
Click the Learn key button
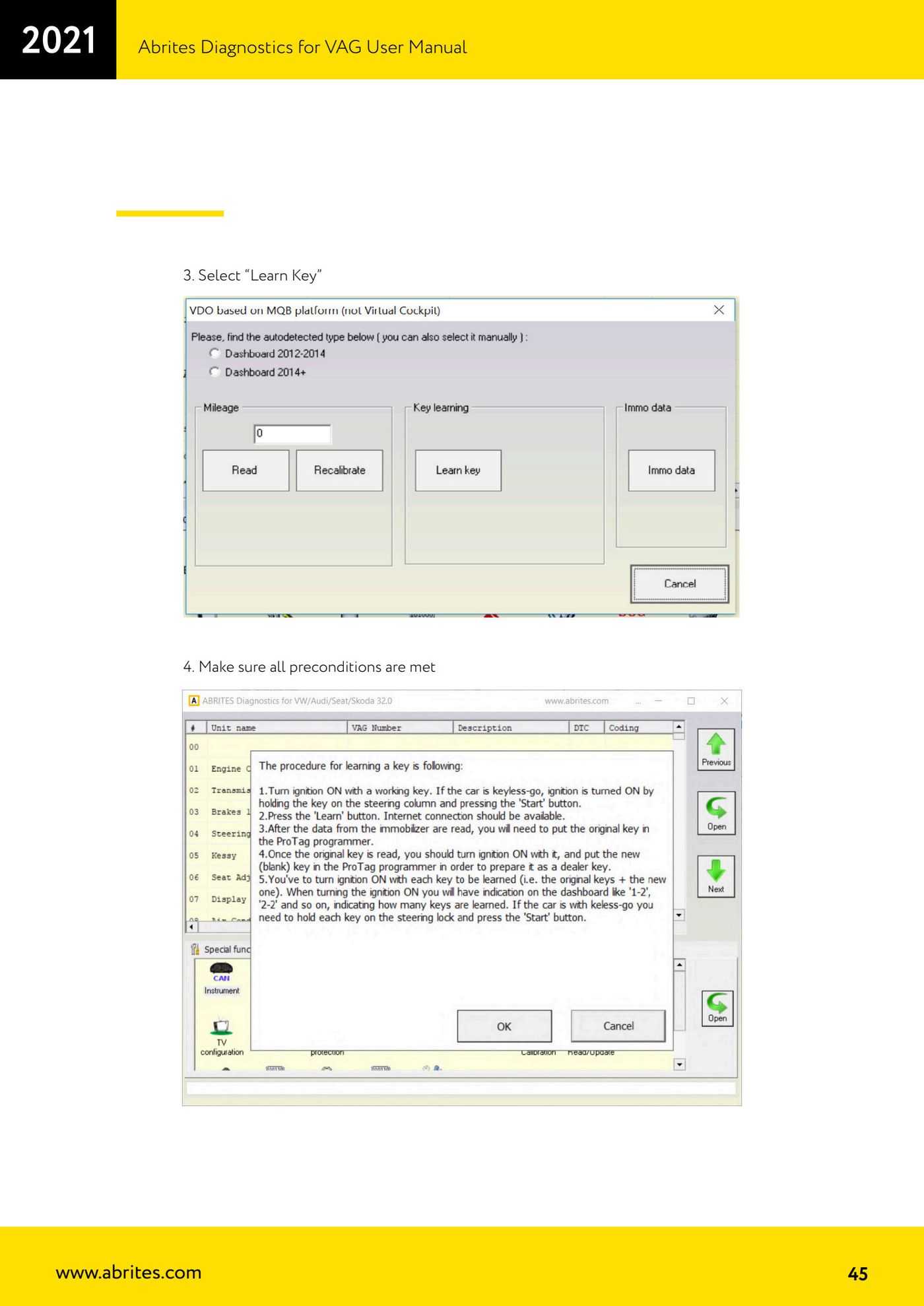tap(458, 471)
